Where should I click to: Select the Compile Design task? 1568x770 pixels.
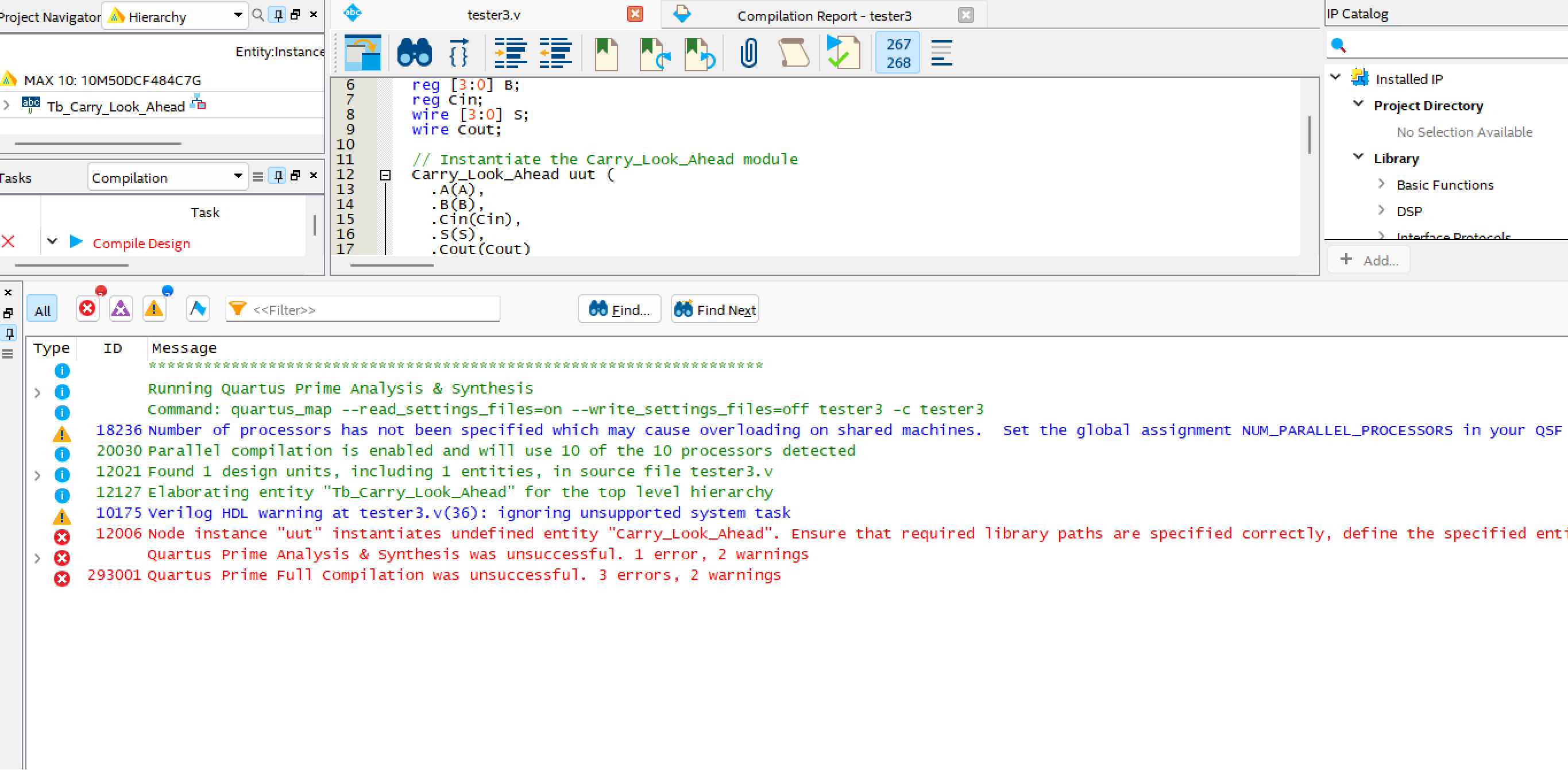pyautogui.click(x=141, y=243)
